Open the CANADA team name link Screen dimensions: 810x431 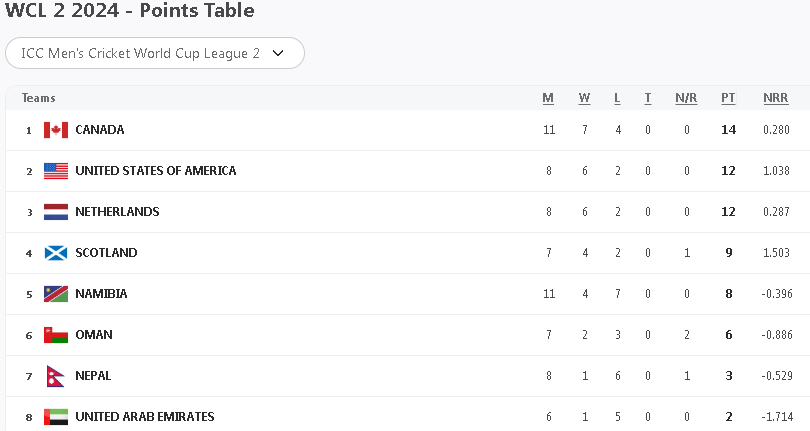(100, 130)
